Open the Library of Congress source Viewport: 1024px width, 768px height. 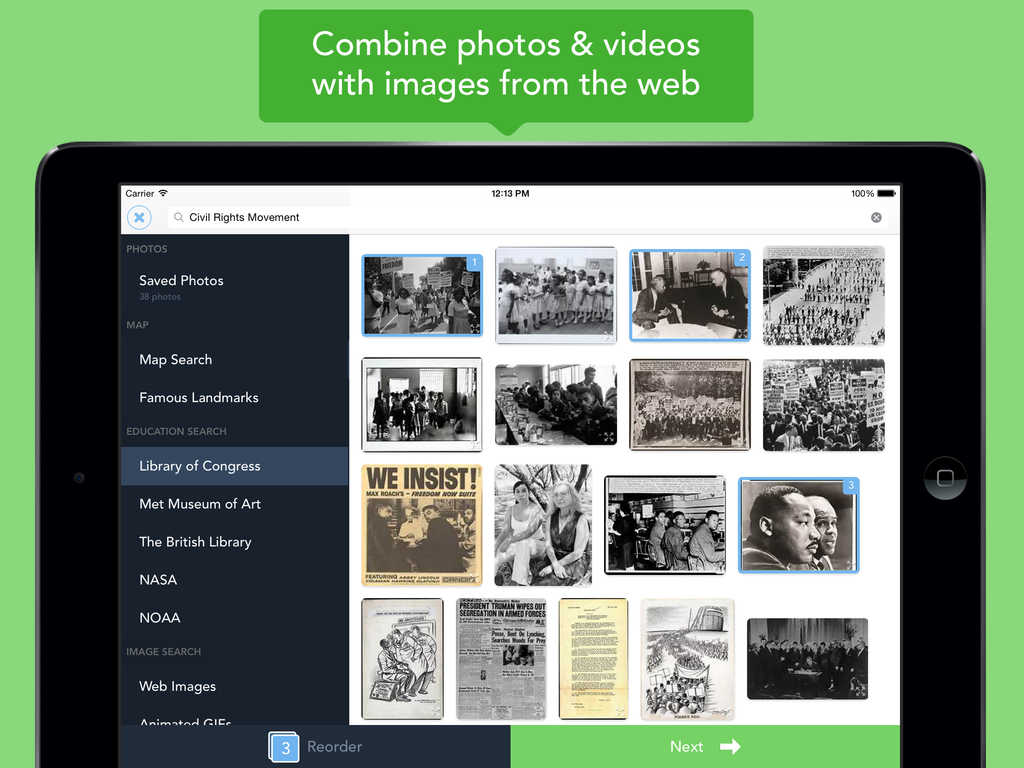199,465
